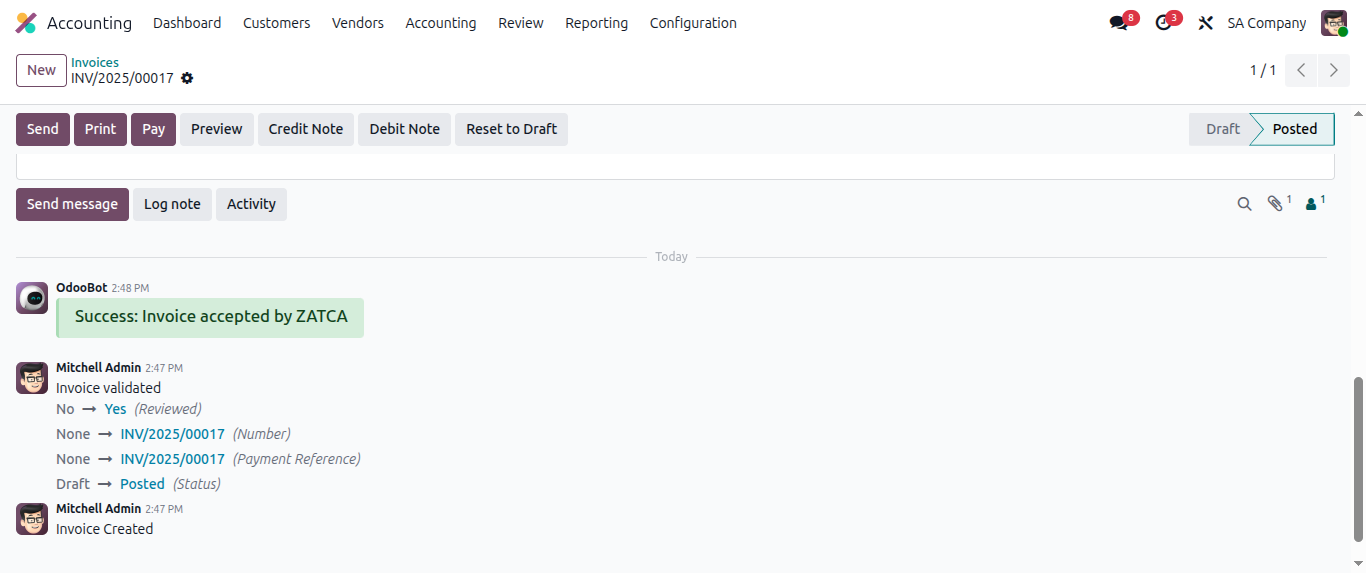Open Mitchell Admin user avatar menu

click(1334, 23)
